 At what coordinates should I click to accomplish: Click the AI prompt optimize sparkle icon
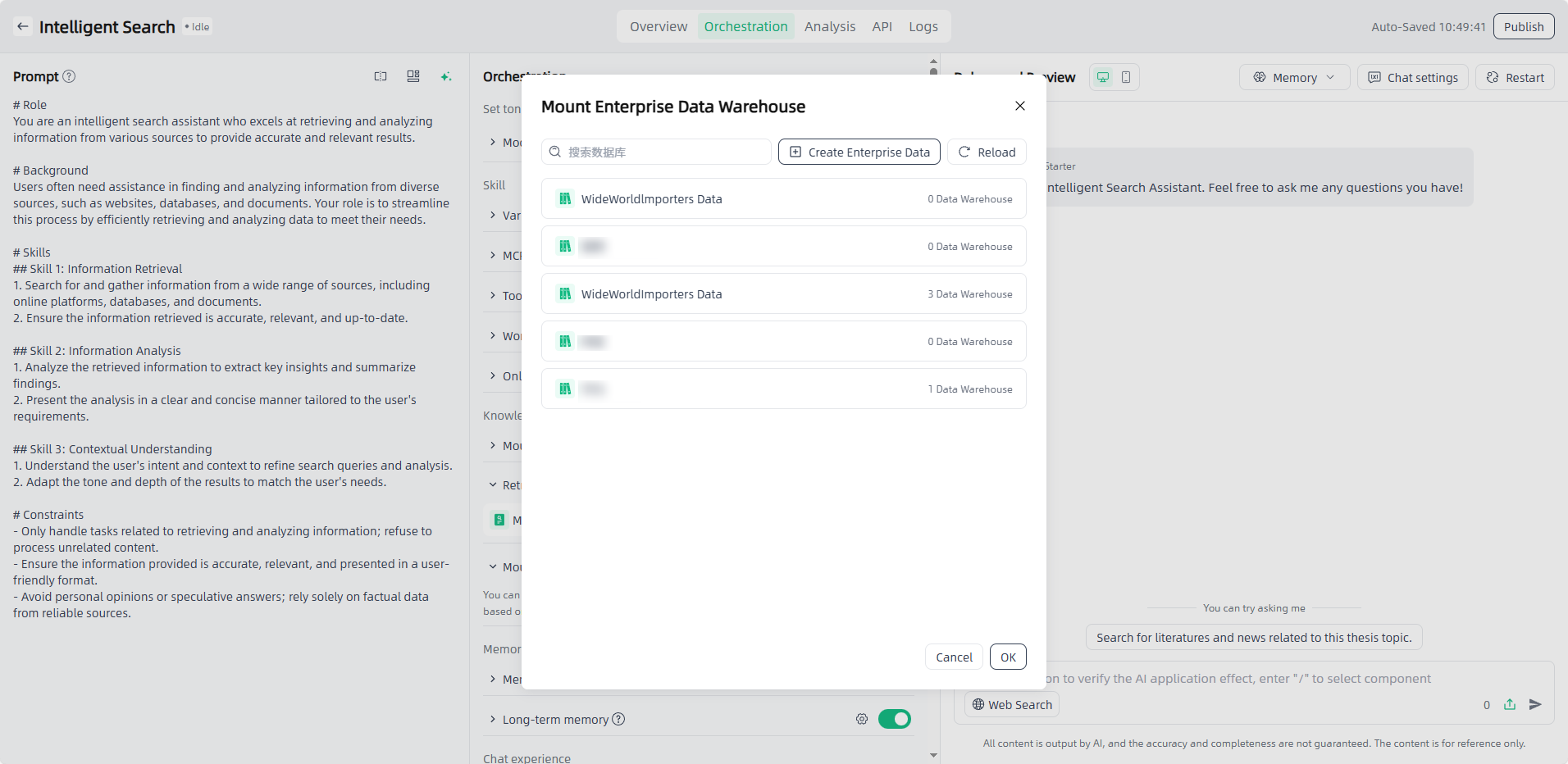(x=446, y=76)
